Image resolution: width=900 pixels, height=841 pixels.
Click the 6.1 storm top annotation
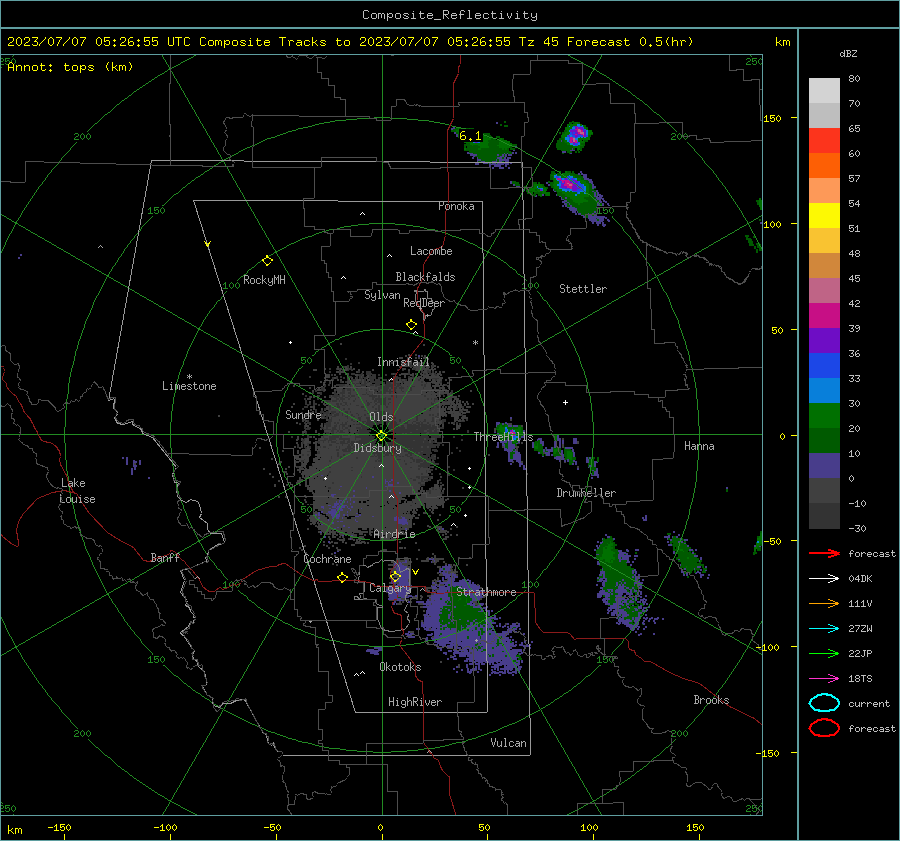pyautogui.click(x=470, y=136)
